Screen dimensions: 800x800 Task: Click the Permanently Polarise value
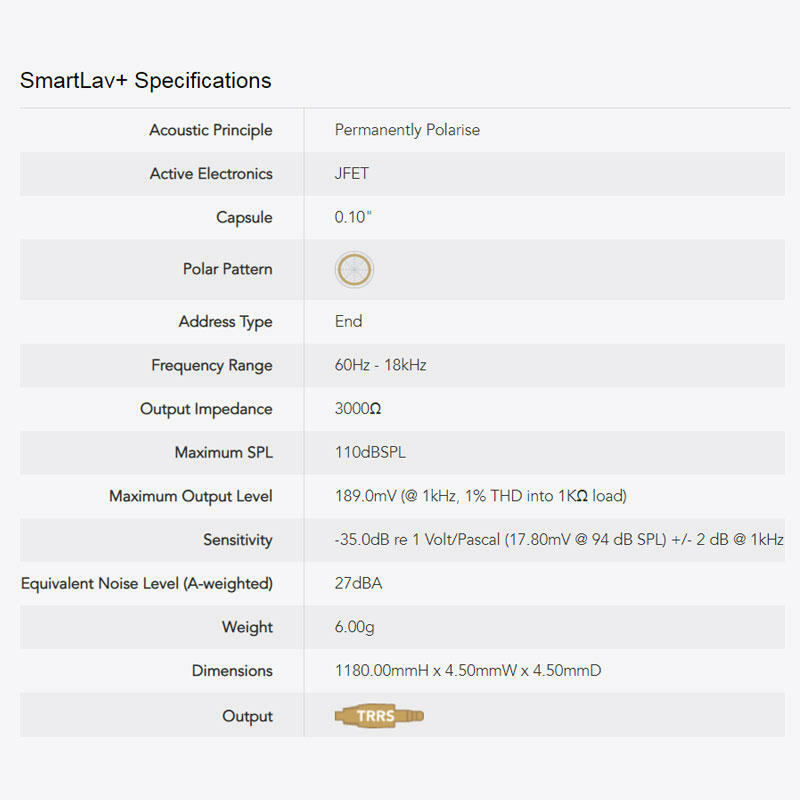pyautogui.click(x=407, y=130)
